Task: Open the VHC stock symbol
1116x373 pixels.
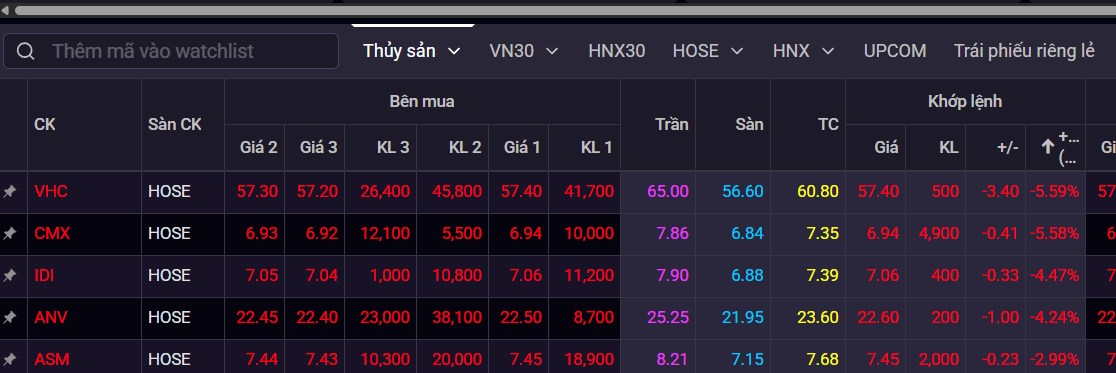Action: click(51, 191)
